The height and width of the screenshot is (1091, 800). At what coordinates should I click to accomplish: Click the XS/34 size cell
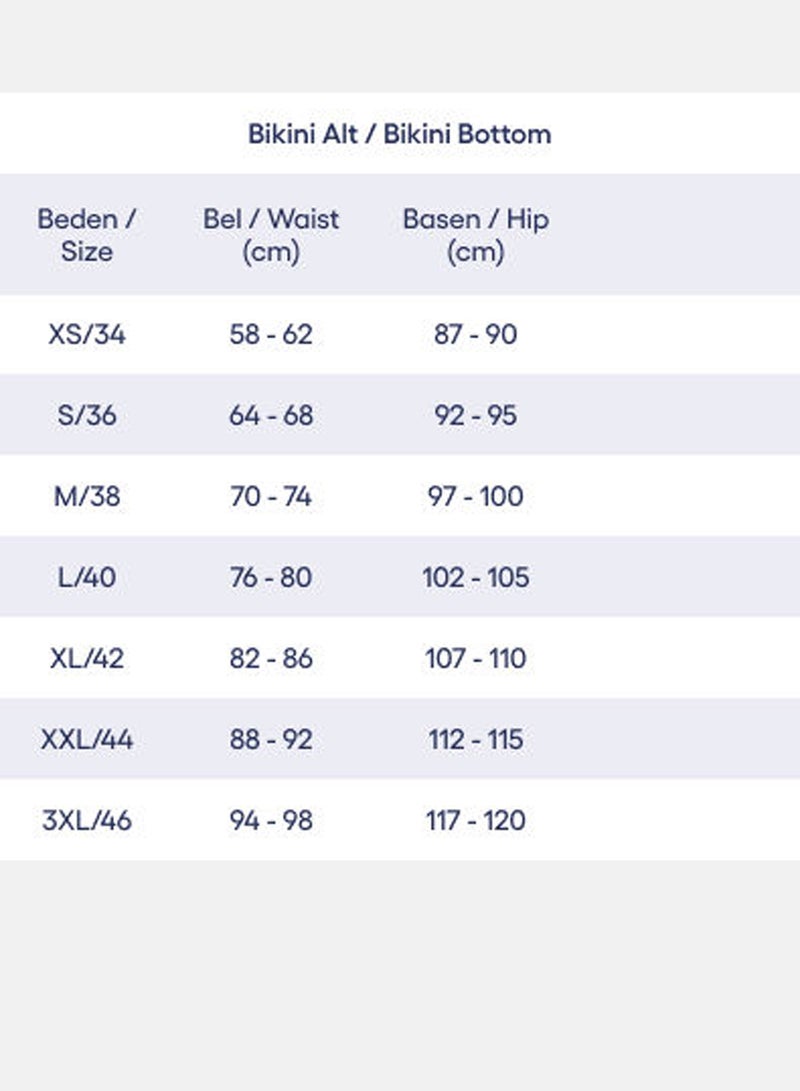[87, 335]
